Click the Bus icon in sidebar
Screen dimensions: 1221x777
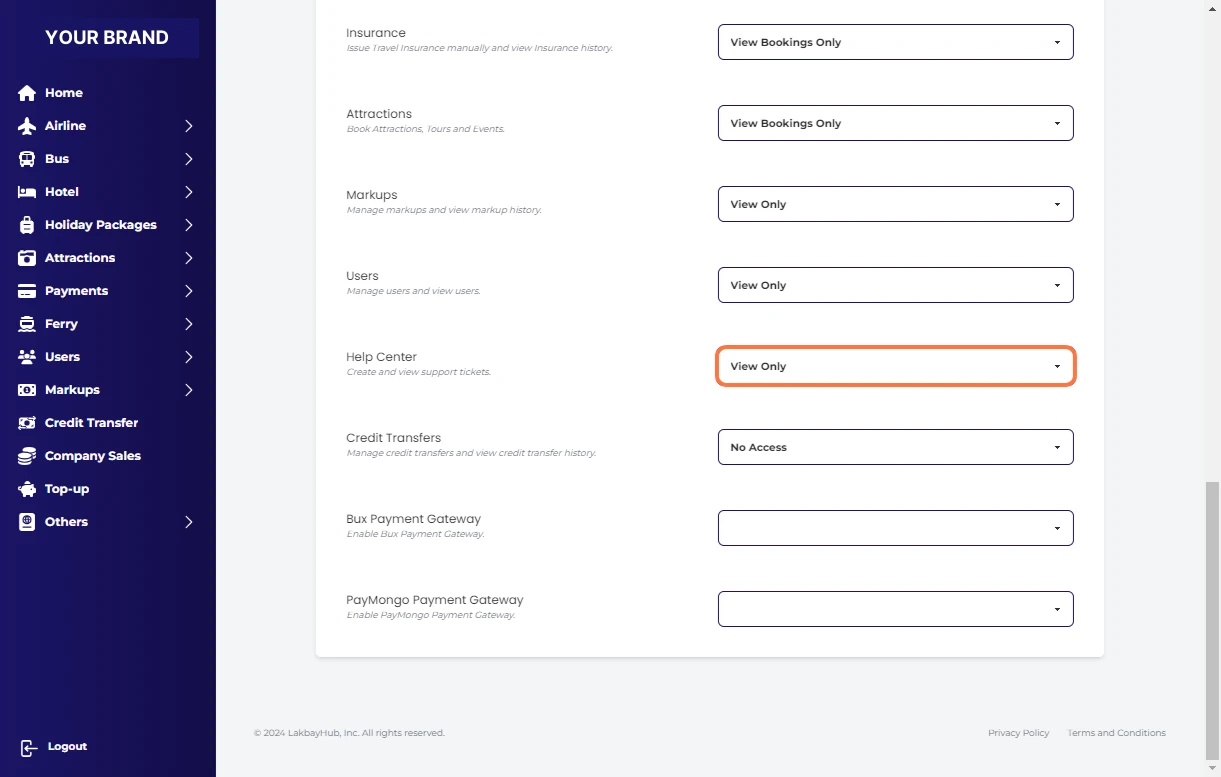pyautogui.click(x=27, y=159)
